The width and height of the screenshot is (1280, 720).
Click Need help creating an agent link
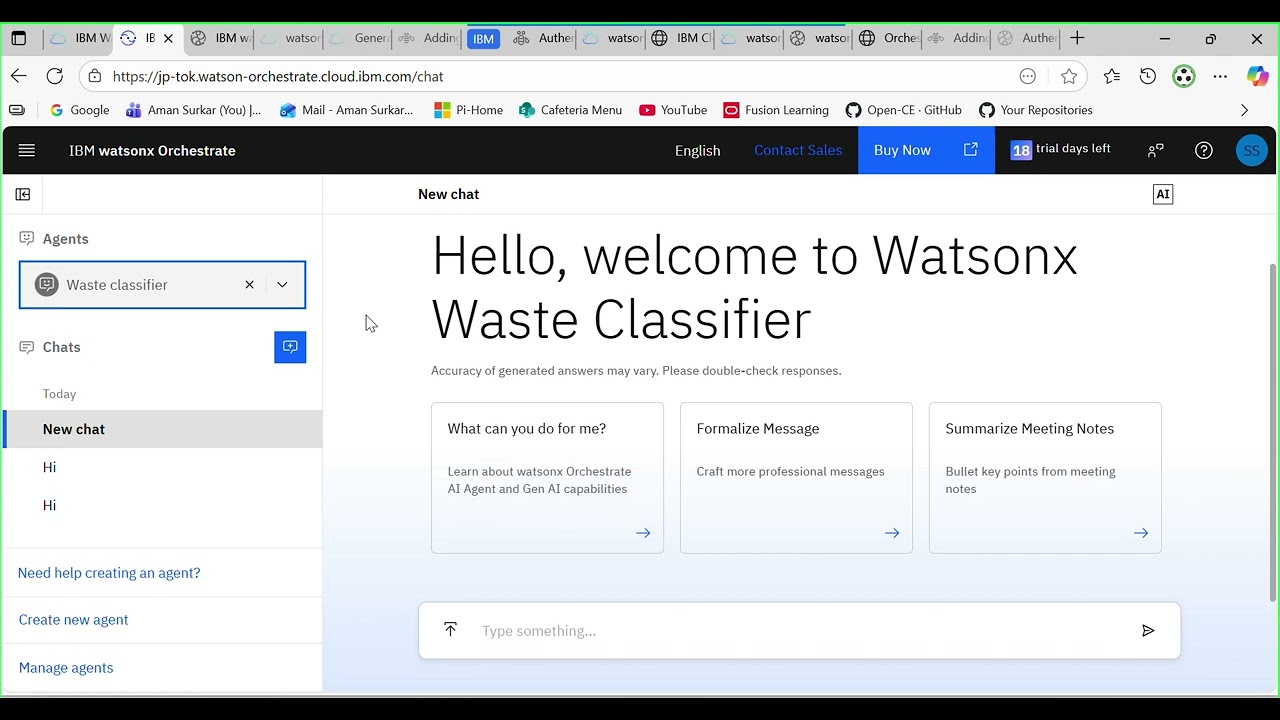pos(109,573)
